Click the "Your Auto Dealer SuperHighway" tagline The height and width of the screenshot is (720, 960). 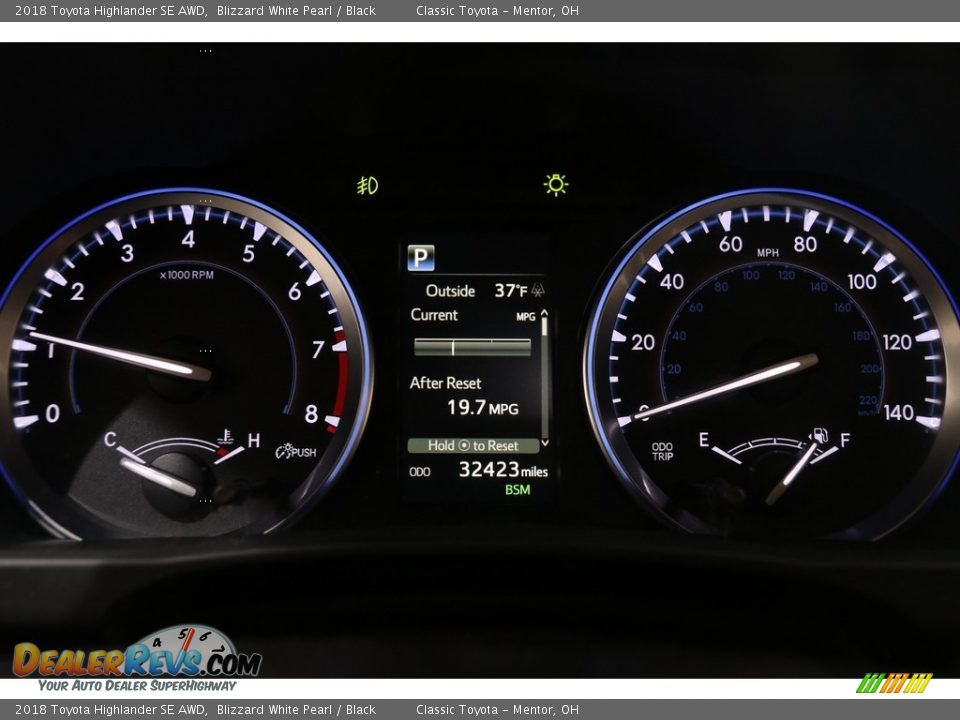pyautogui.click(x=137, y=685)
